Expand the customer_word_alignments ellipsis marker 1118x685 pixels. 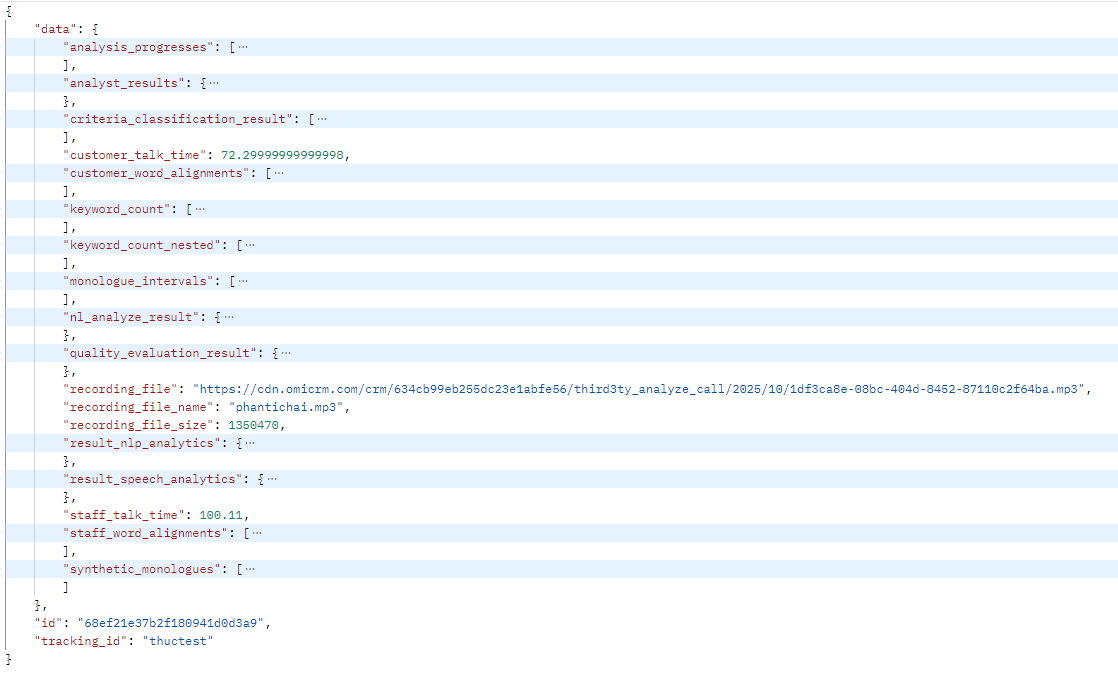coord(279,173)
